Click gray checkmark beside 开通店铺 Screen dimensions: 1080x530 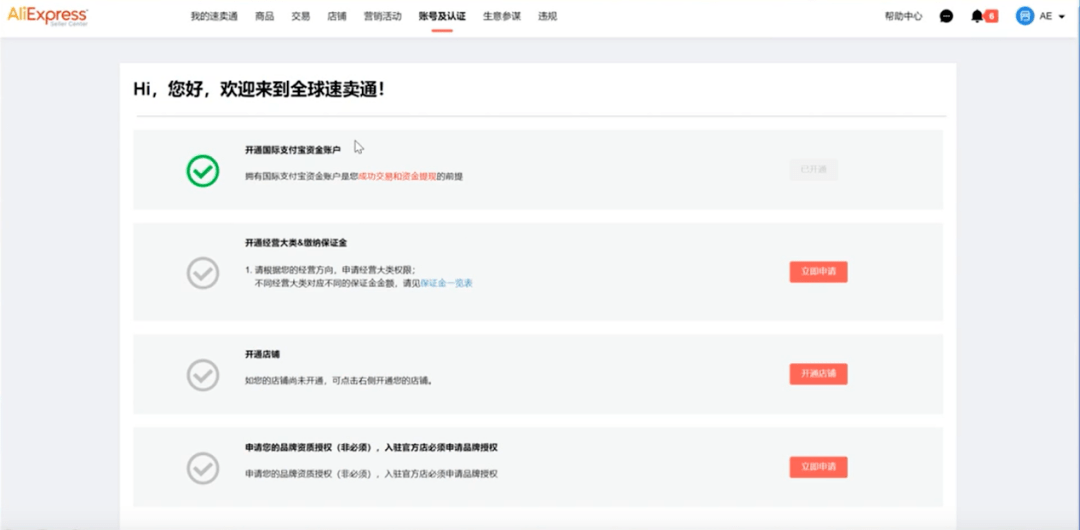pyautogui.click(x=202, y=375)
